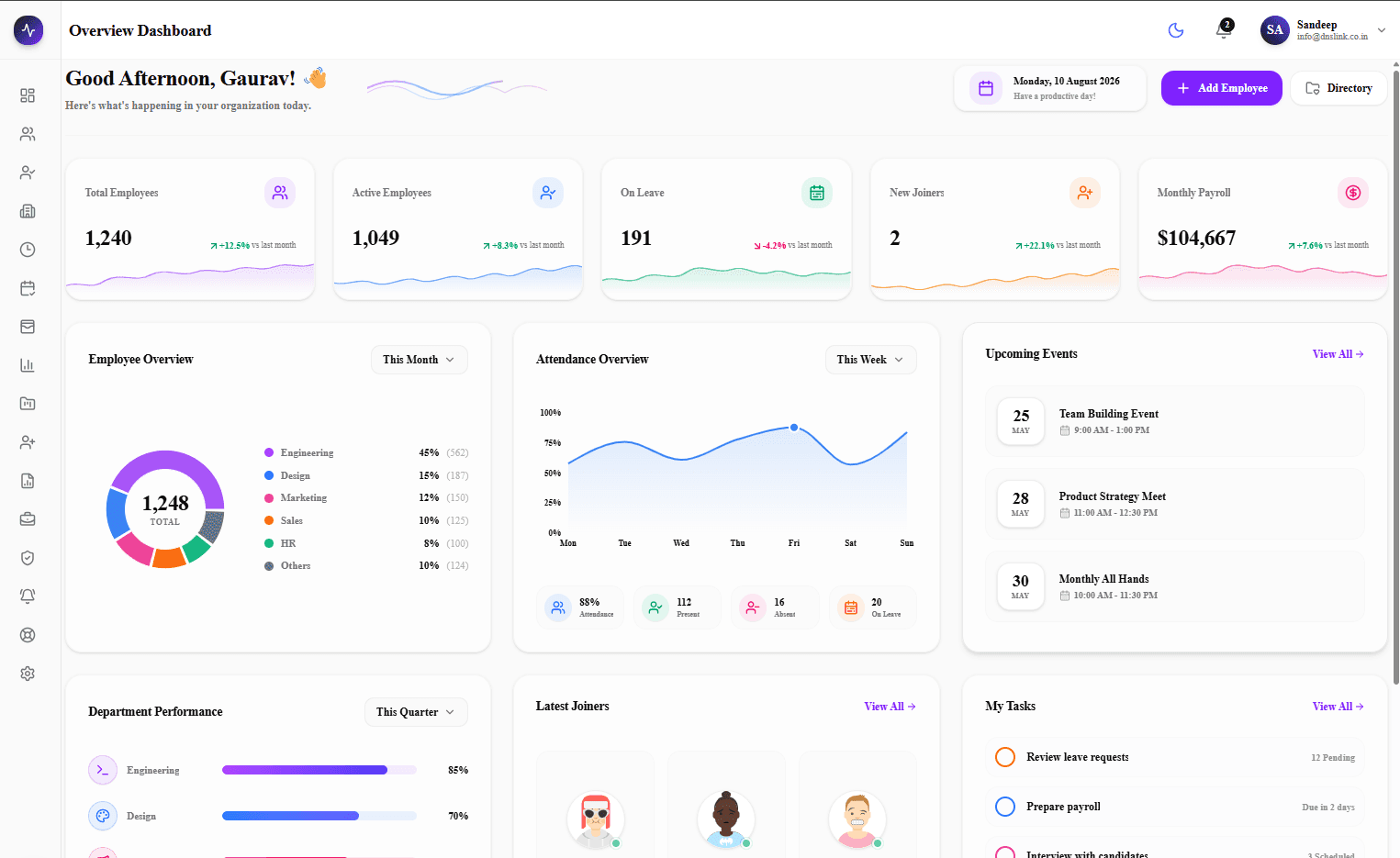The image size is (1400, 858).
Task: Check the Review leave requests task circle
Action: tap(1005, 757)
